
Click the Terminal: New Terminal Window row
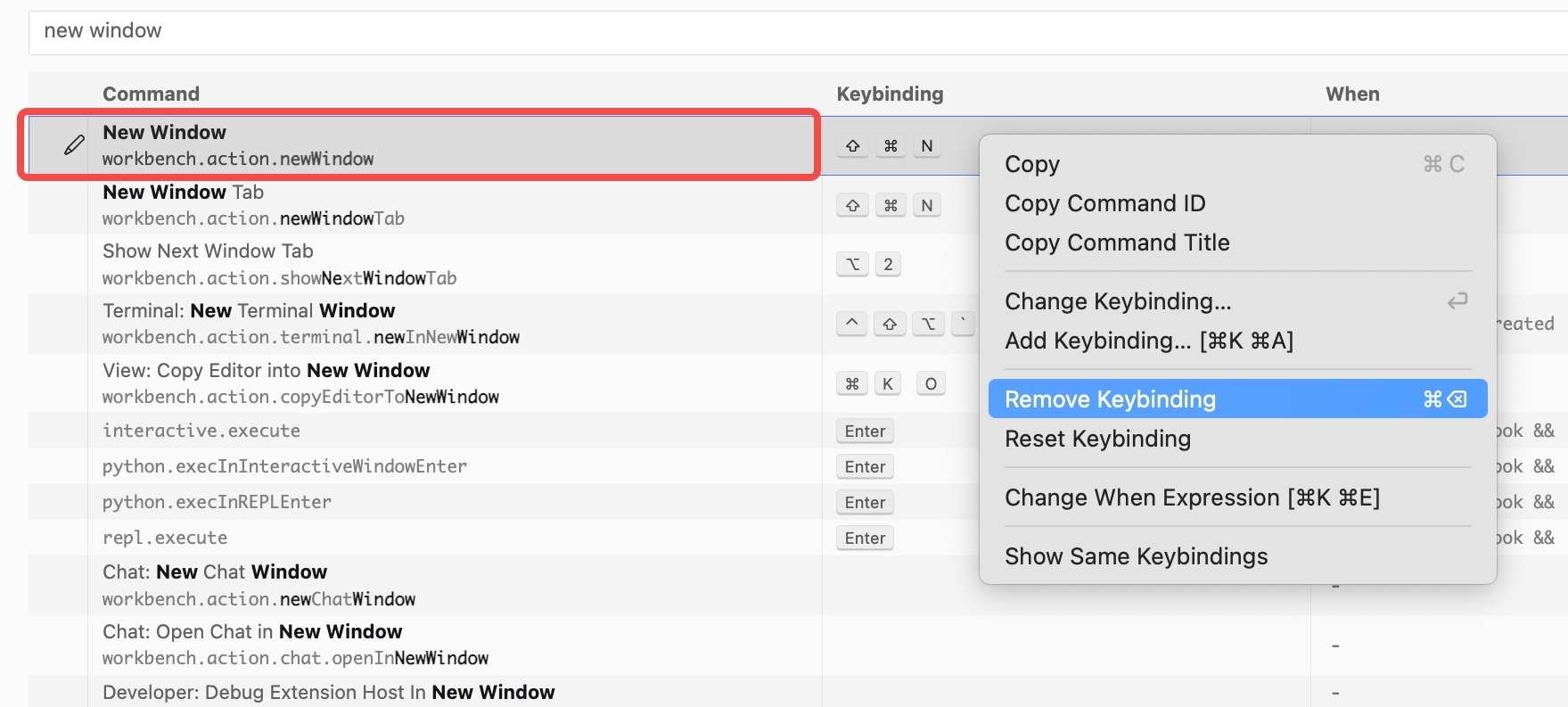(x=446, y=324)
